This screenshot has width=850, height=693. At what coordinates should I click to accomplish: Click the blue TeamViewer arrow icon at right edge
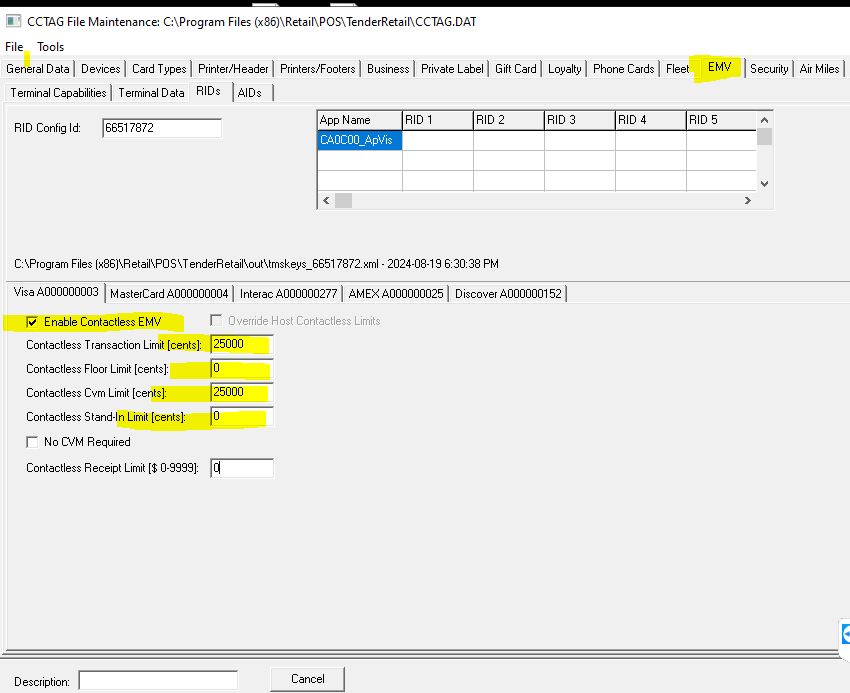pyautogui.click(x=846, y=634)
